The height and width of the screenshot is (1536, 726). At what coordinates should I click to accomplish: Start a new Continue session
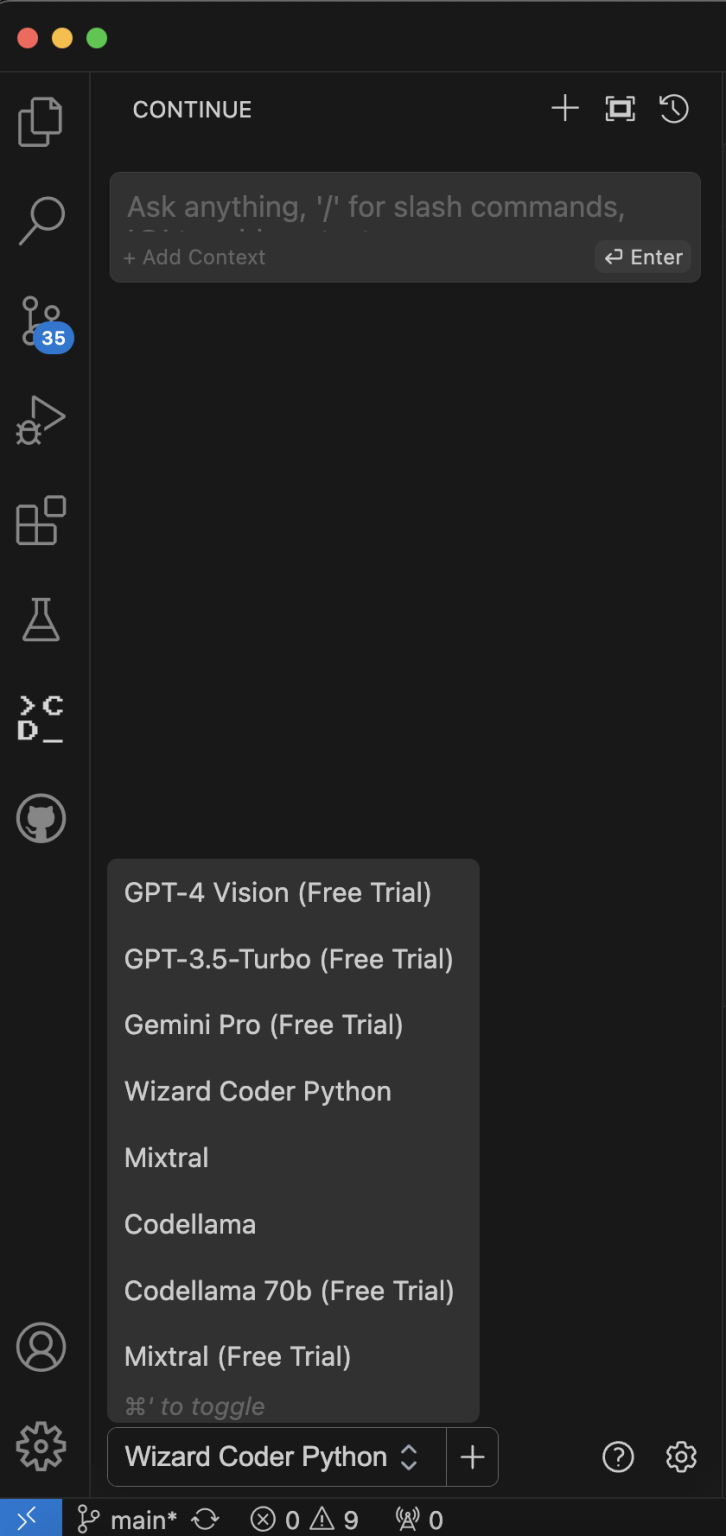[565, 108]
